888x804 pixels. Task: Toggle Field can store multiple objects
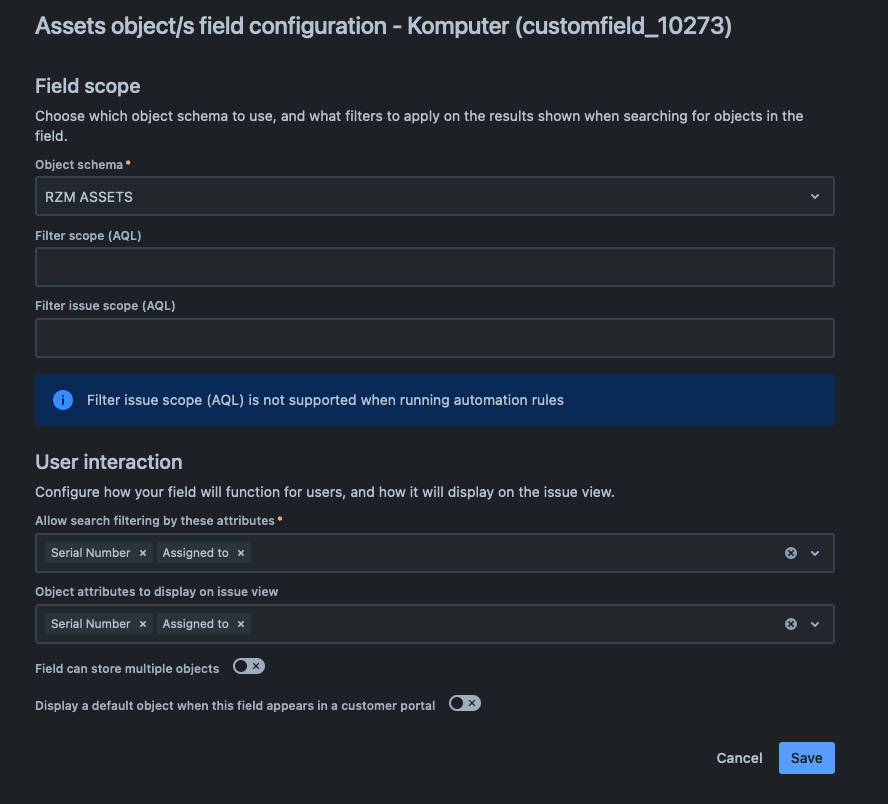(x=249, y=666)
